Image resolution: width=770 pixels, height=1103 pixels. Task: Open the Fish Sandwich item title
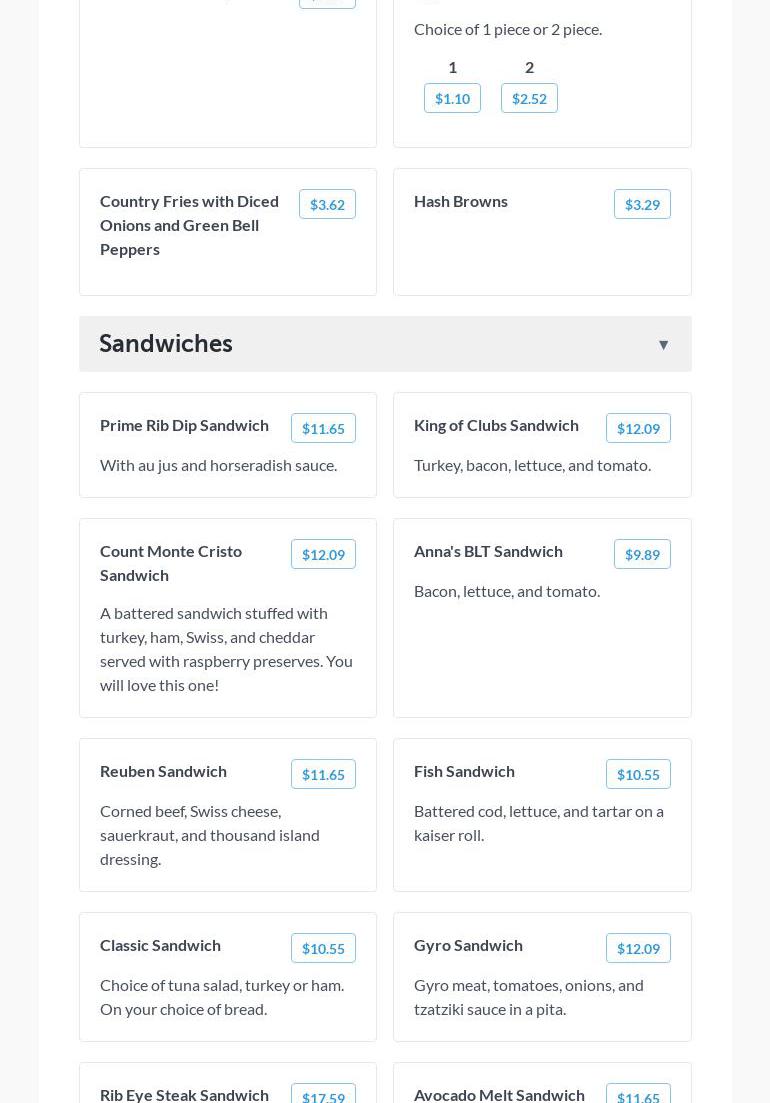464,771
